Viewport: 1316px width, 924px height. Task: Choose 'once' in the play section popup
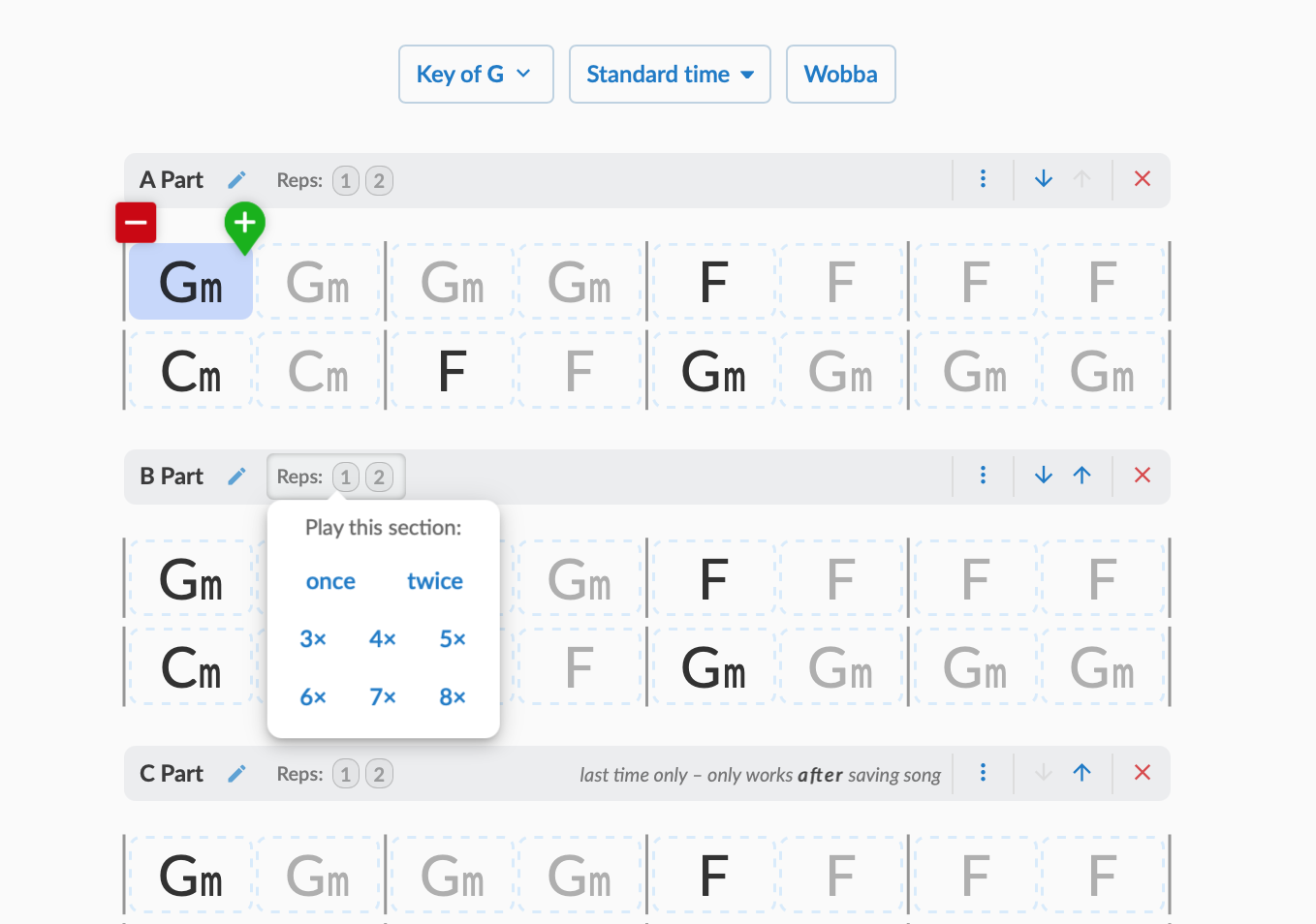coord(330,582)
